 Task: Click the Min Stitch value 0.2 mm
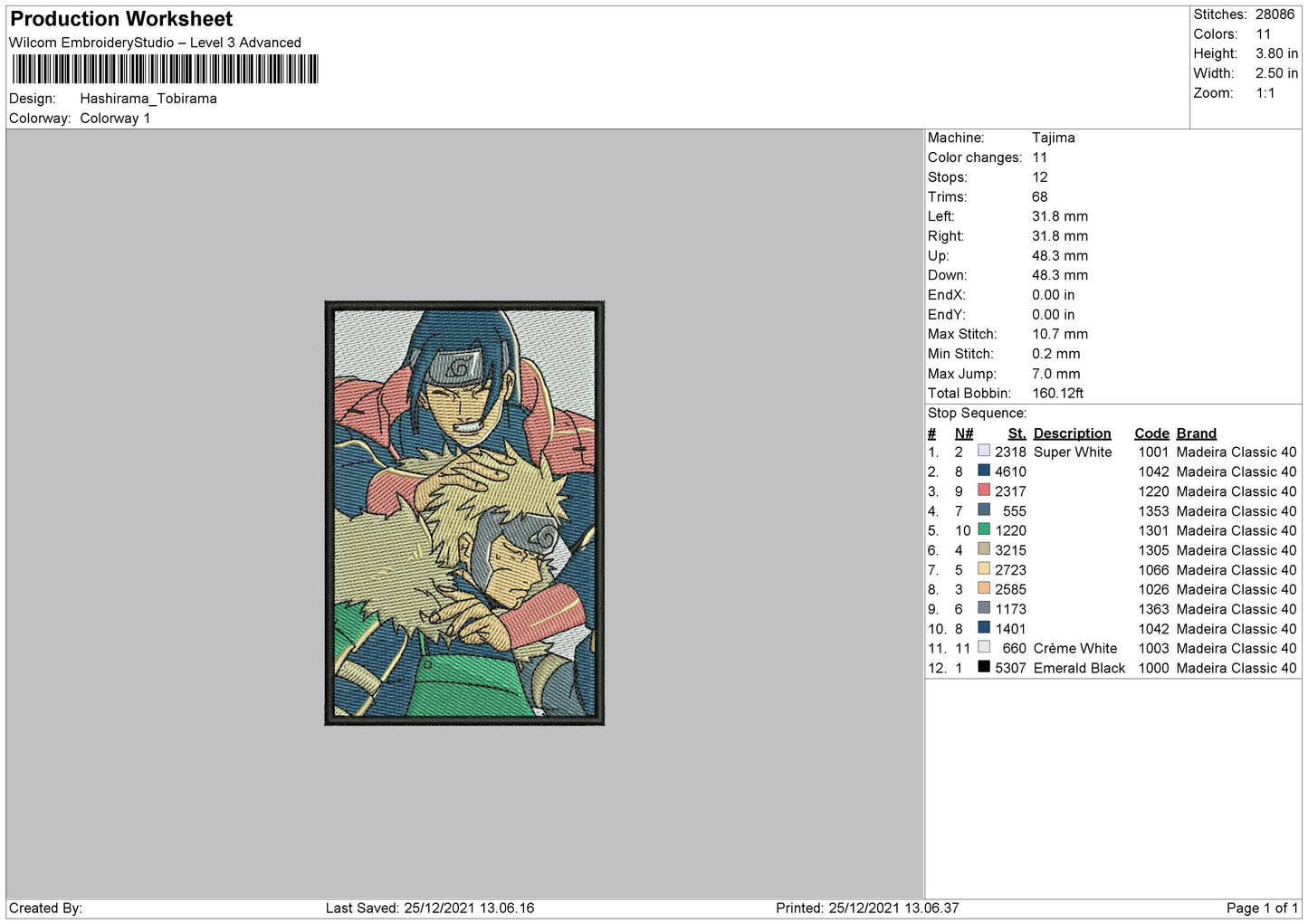[1056, 354]
